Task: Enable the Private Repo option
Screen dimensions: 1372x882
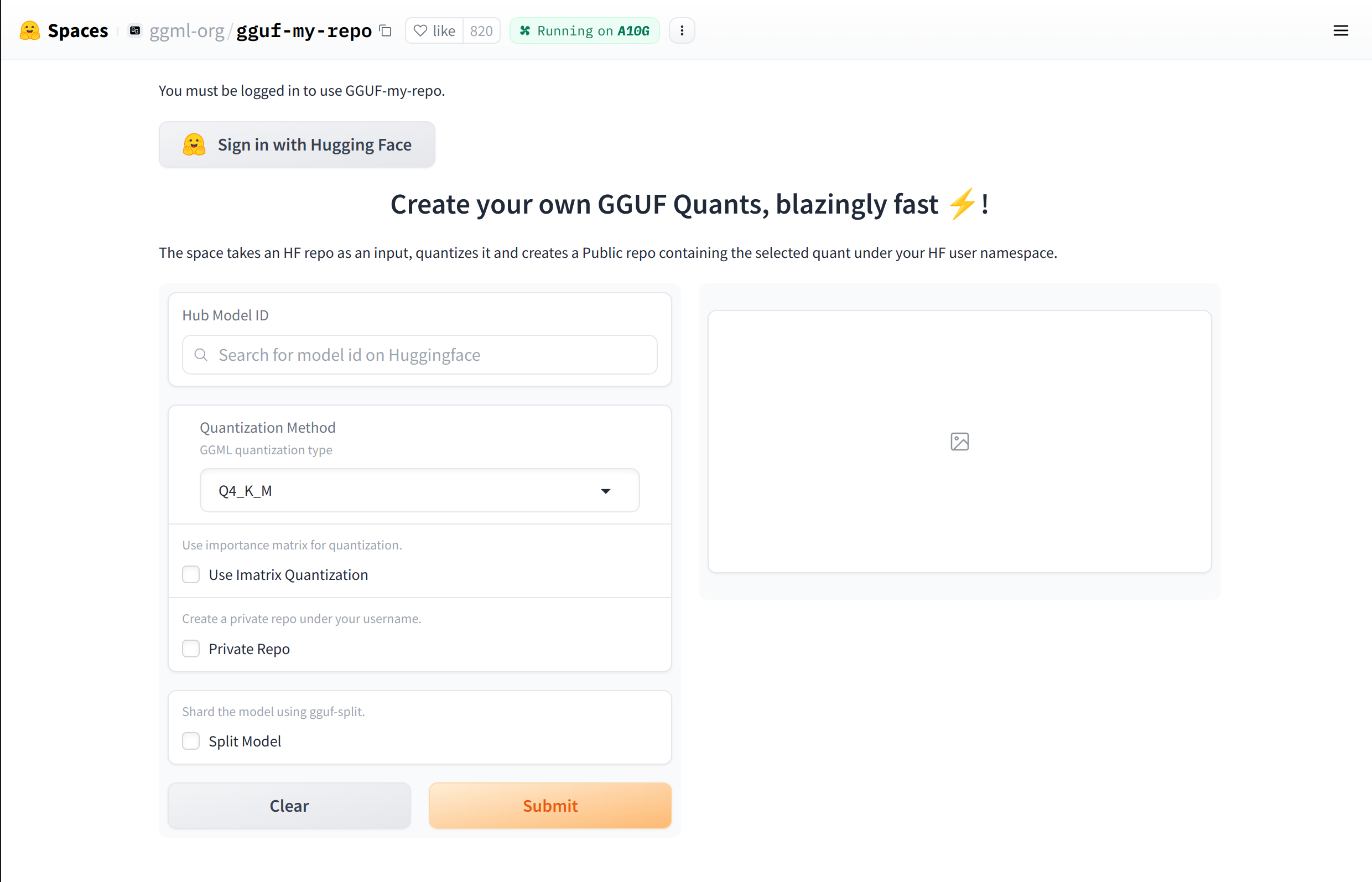Action: pyautogui.click(x=191, y=648)
